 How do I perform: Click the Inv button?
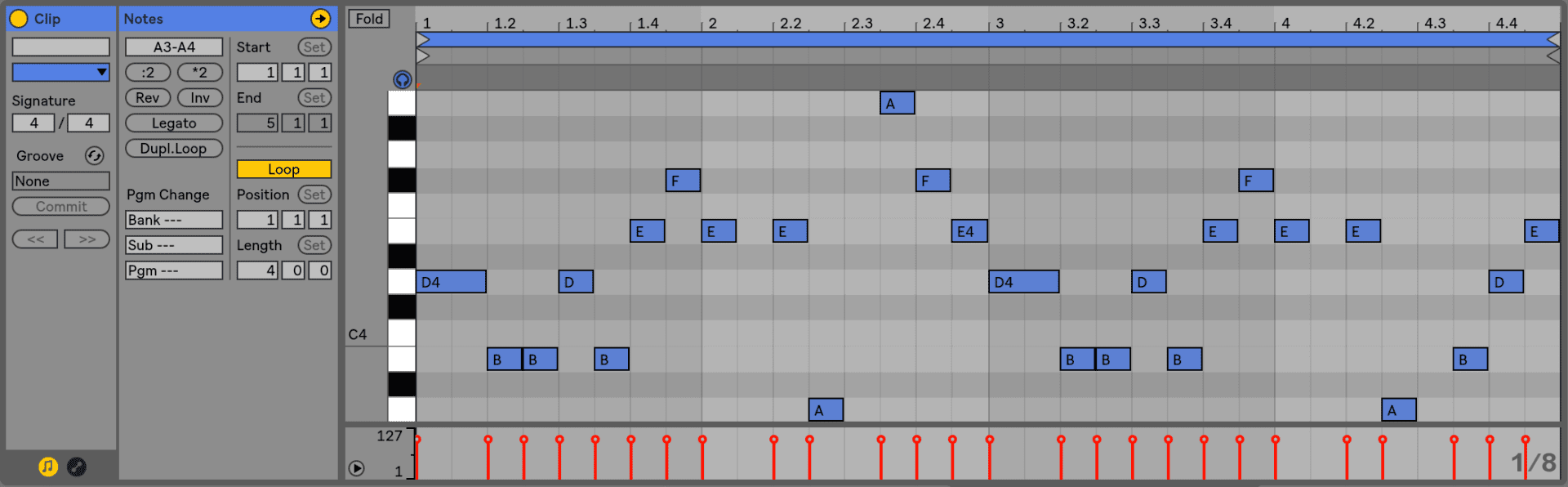tap(200, 97)
